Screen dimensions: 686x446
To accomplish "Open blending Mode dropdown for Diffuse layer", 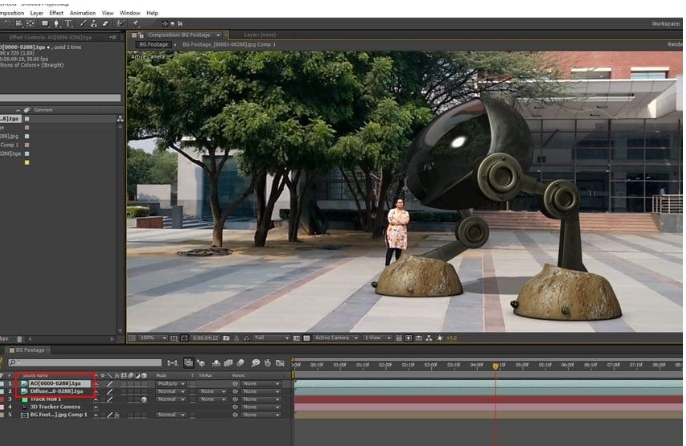I will pyautogui.click(x=171, y=391).
